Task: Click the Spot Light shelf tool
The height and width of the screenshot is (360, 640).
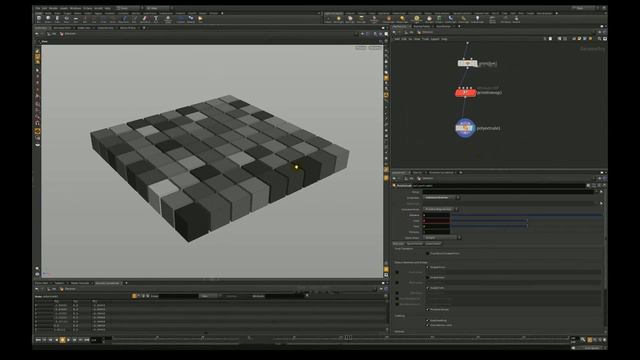Action: tap(350, 19)
